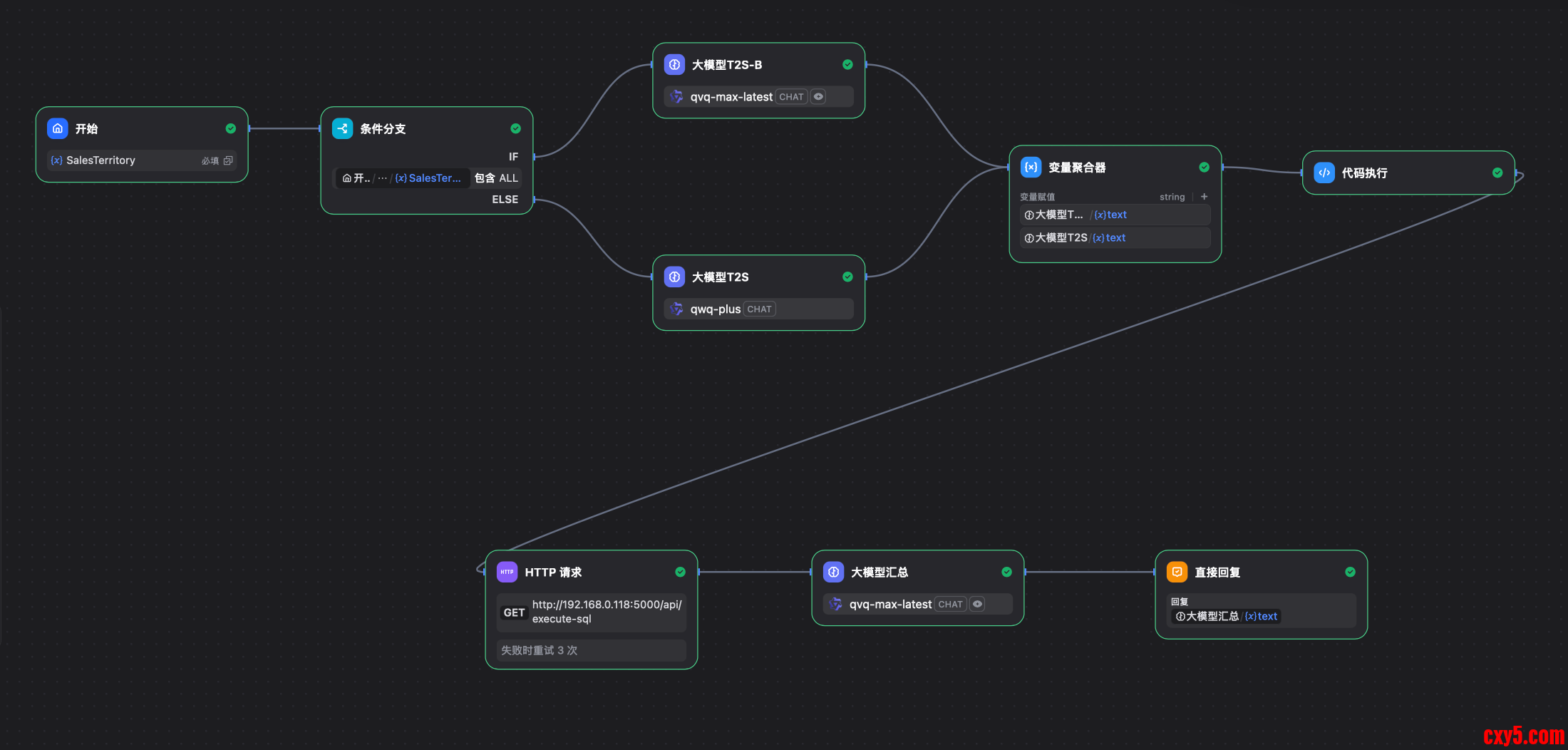The width and height of the screenshot is (1568, 750).
Task: Click the code icon on the 代码执行 node
Action: click(1324, 173)
